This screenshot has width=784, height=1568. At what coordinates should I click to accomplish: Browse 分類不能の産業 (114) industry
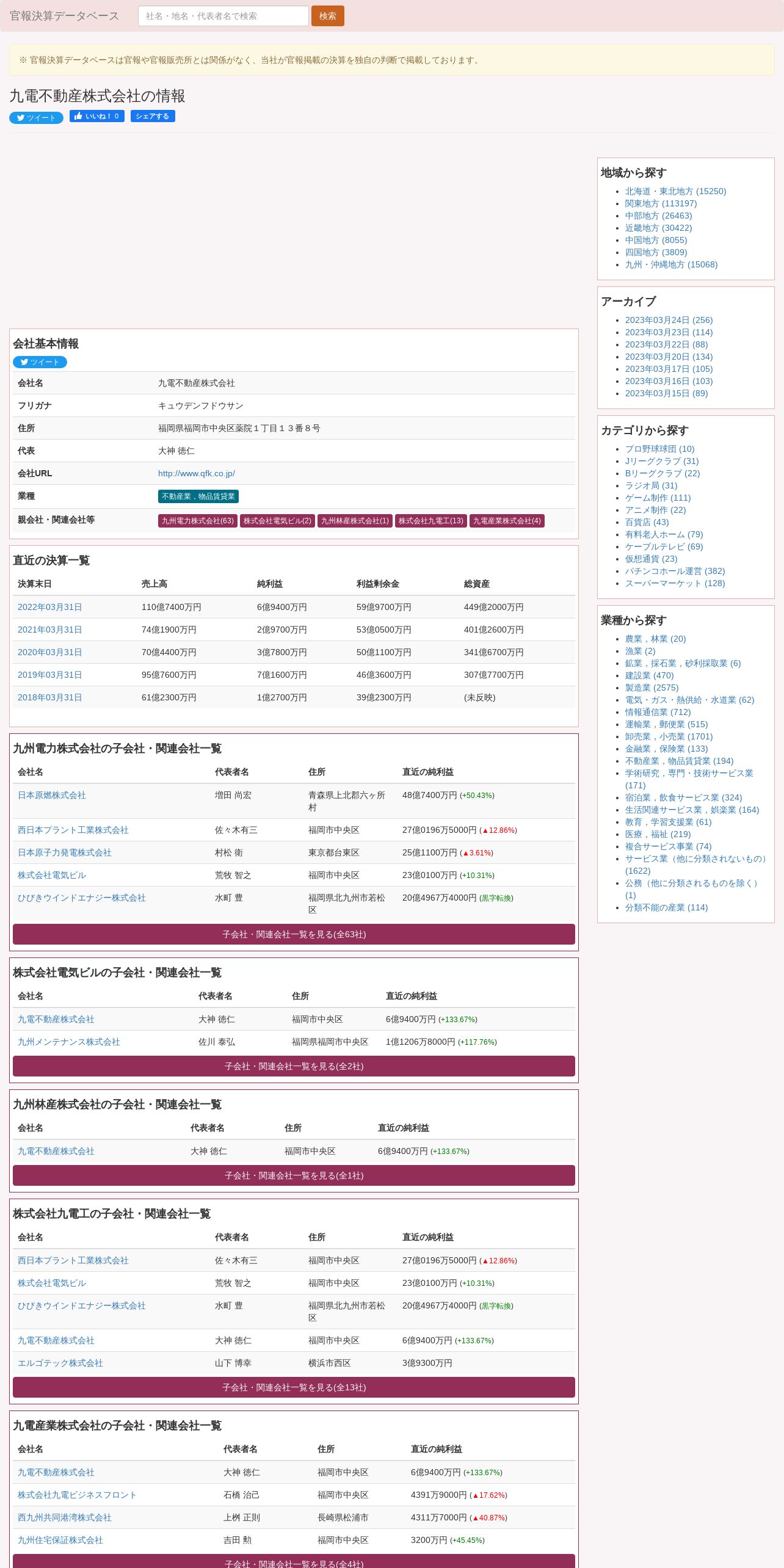[x=666, y=907]
